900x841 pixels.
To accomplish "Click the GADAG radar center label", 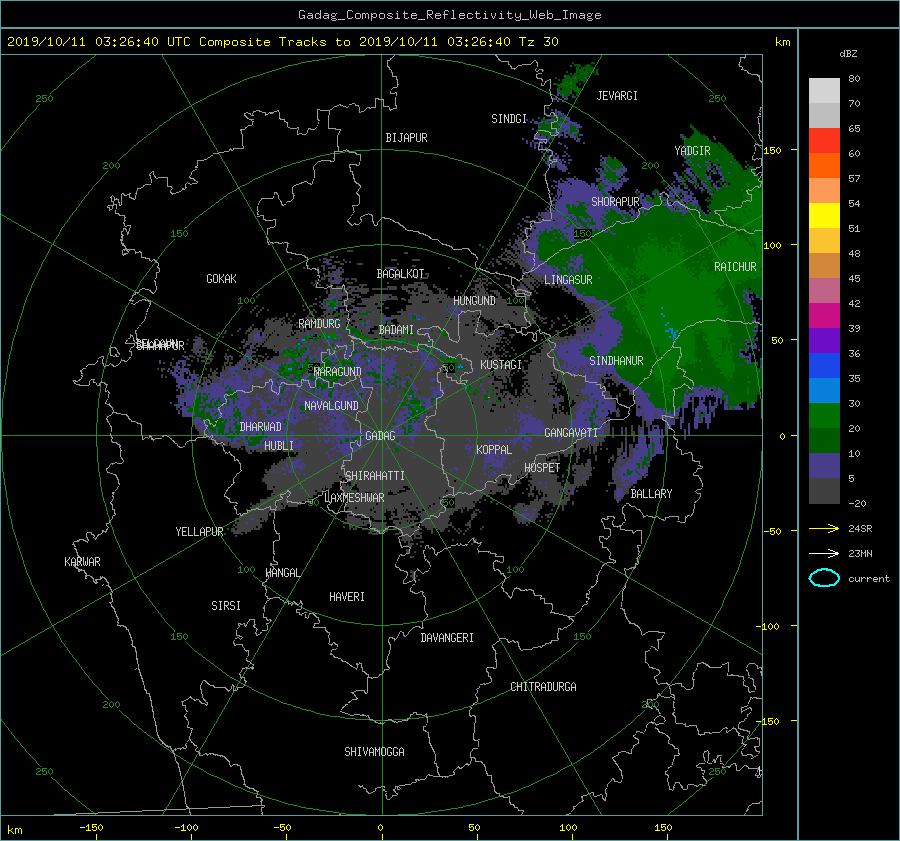I will click(x=381, y=436).
